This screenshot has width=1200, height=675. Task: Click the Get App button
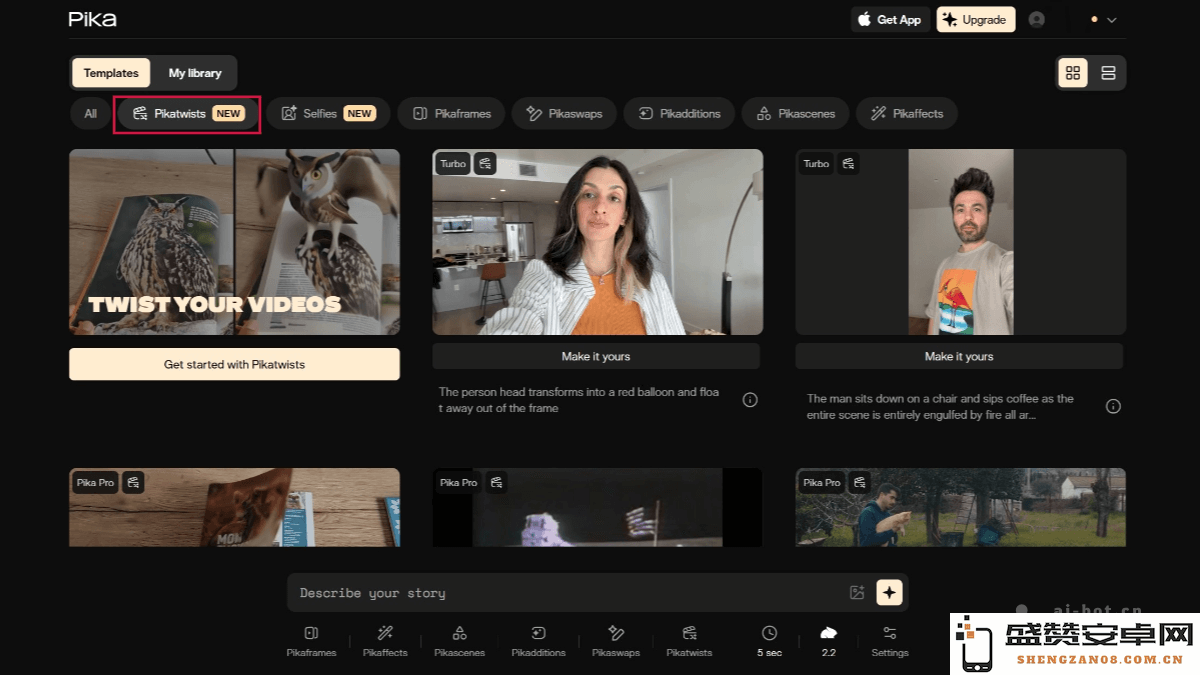890,19
